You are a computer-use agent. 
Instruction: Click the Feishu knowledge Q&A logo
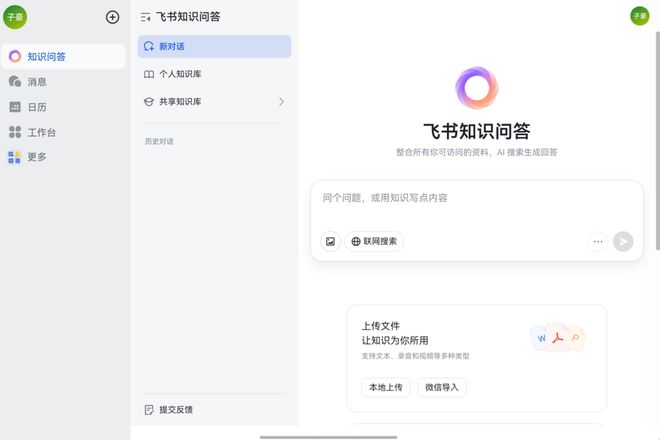(476, 89)
